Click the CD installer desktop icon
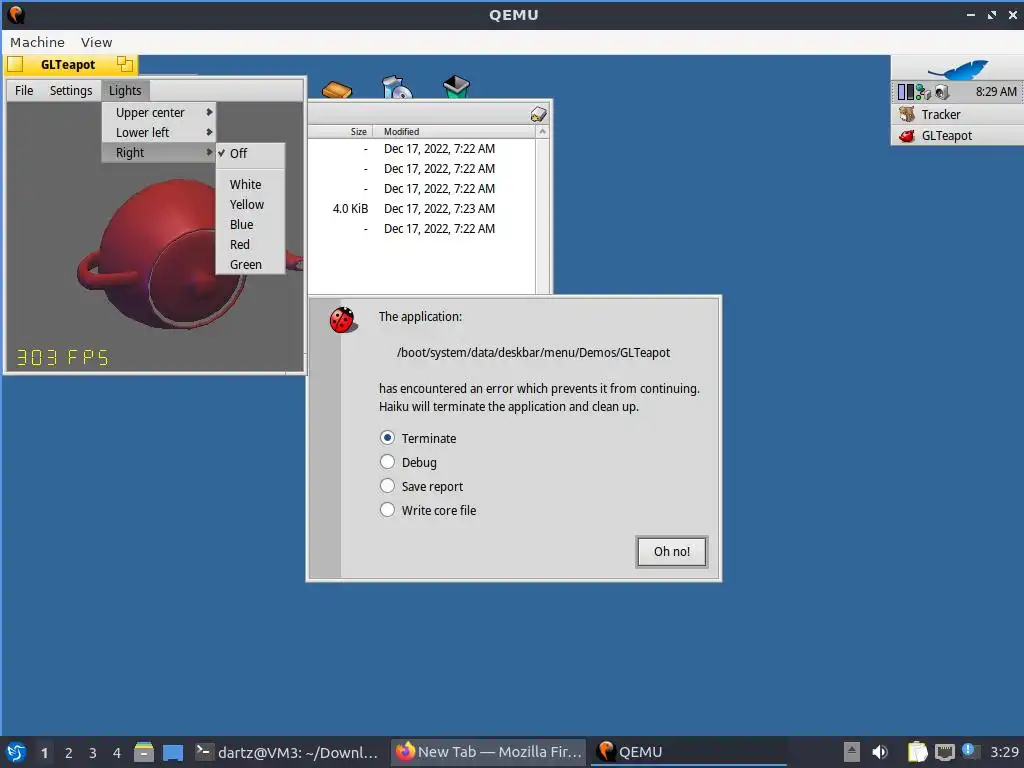This screenshot has height=768, width=1024. (396, 88)
